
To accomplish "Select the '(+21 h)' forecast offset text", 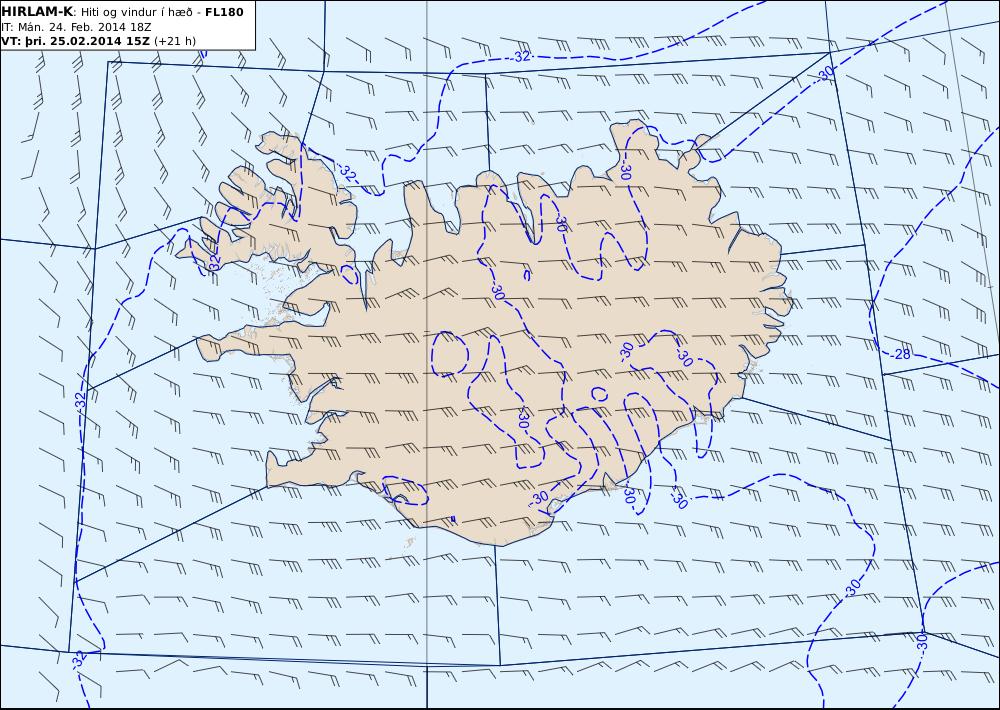I will [175, 41].
